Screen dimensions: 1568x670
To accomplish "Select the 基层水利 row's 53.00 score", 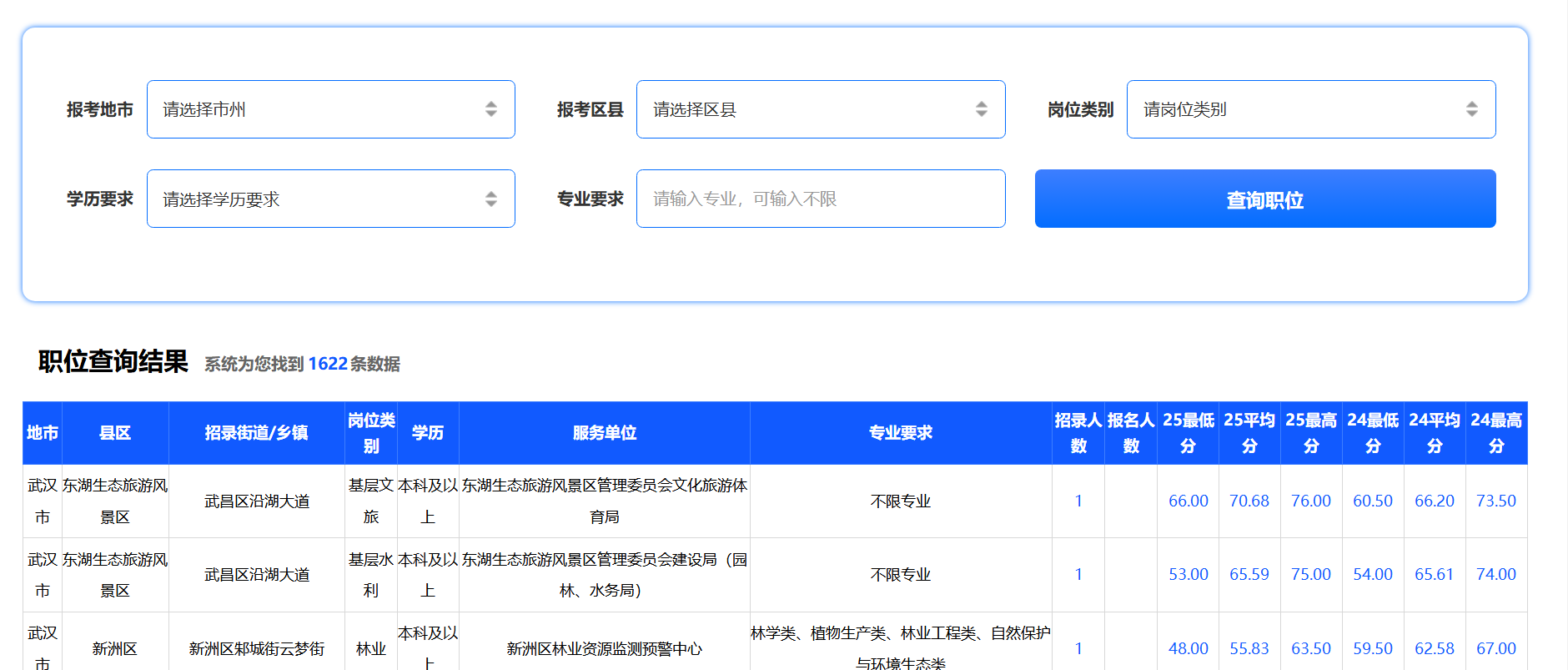I will point(1188,574).
